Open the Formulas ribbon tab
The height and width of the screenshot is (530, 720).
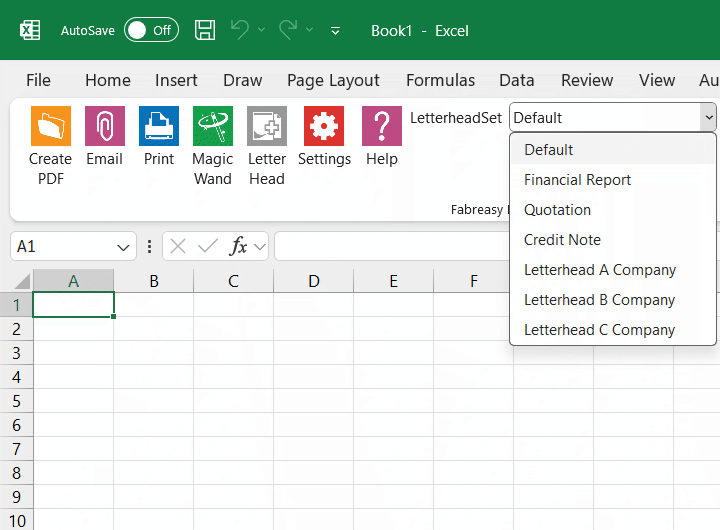pos(440,81)
